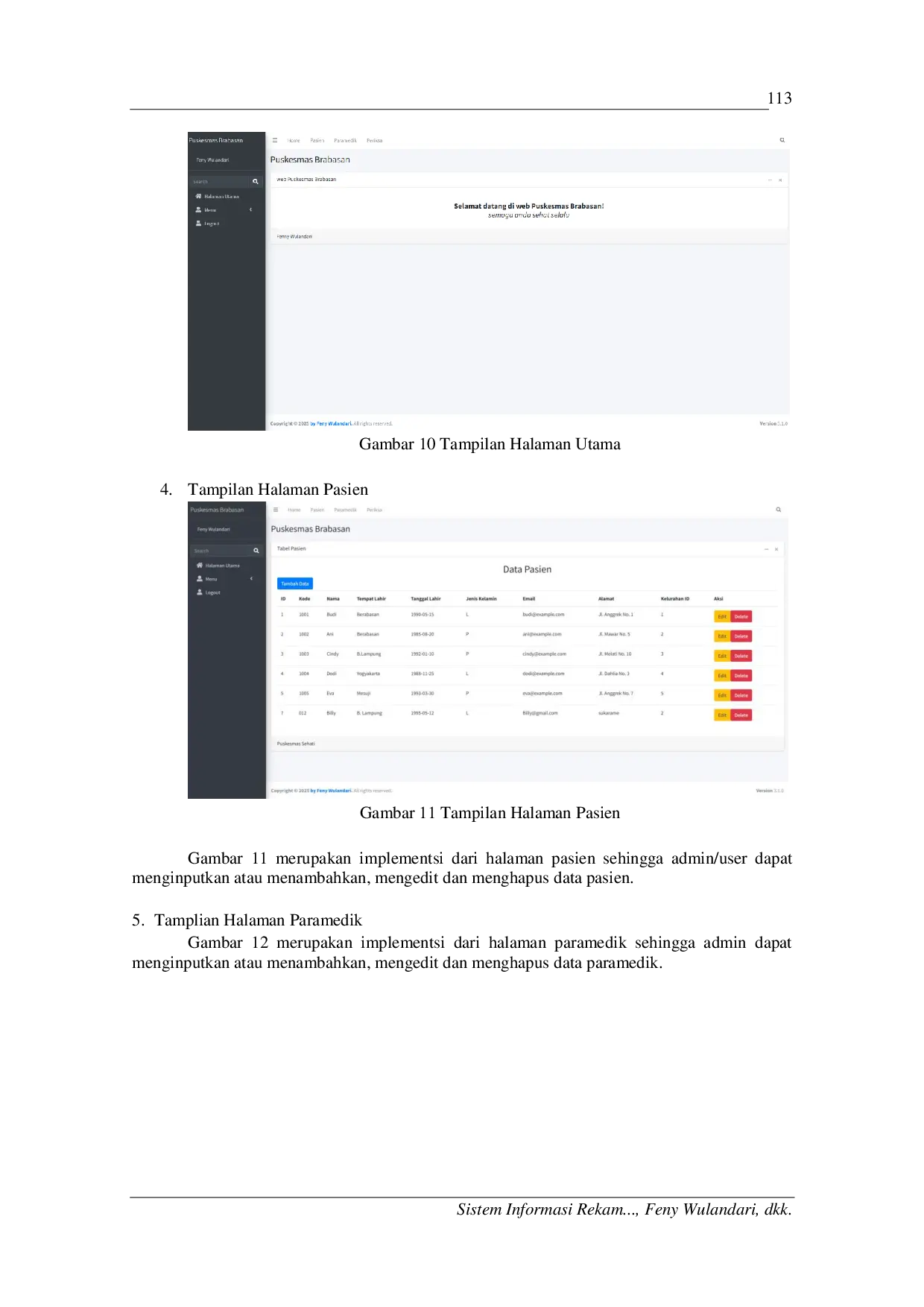Click Logout in Halaman Pasien screenshot sidebar

[212, 592]
